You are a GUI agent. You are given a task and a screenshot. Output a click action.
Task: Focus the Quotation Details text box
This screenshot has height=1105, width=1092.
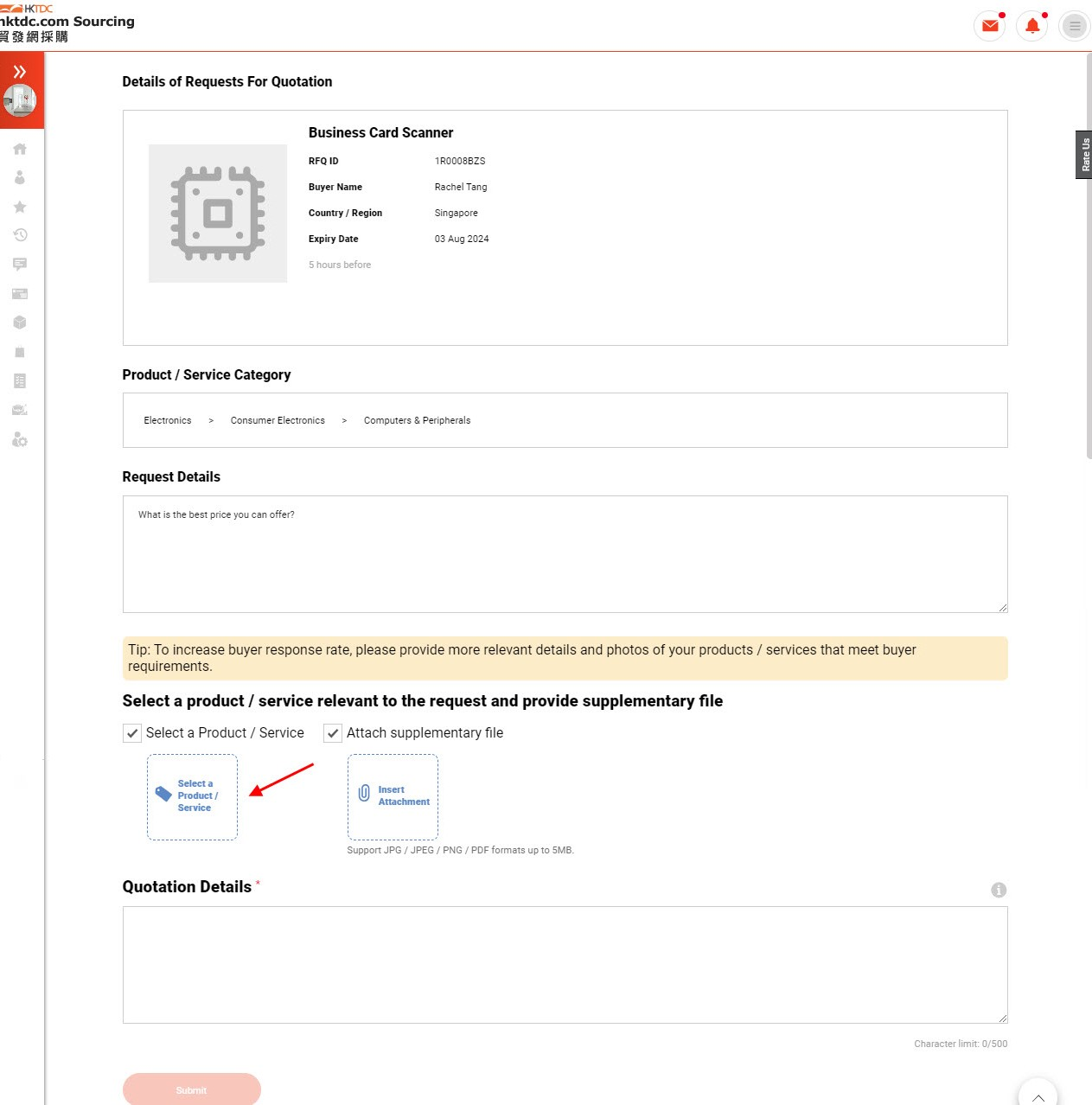coord(565,965)
